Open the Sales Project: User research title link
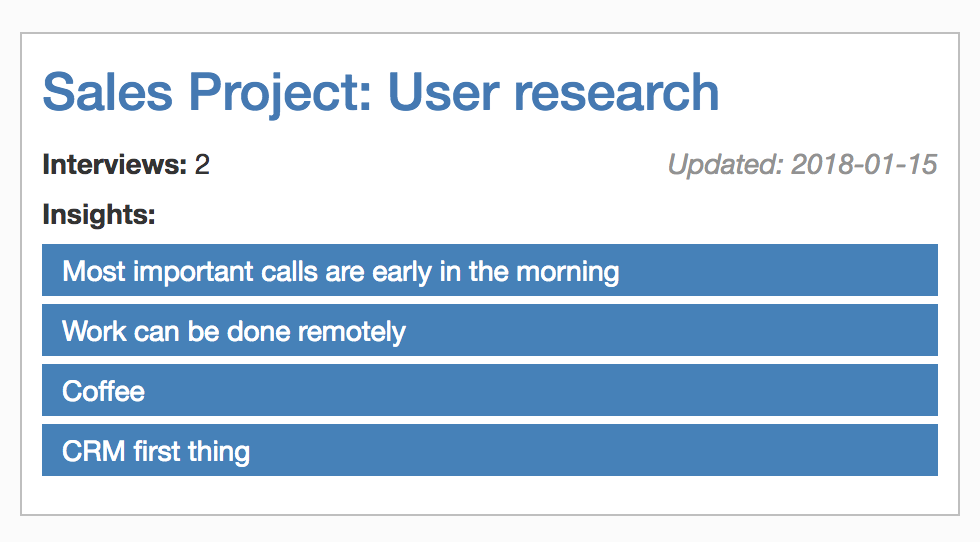 [381, 93]
